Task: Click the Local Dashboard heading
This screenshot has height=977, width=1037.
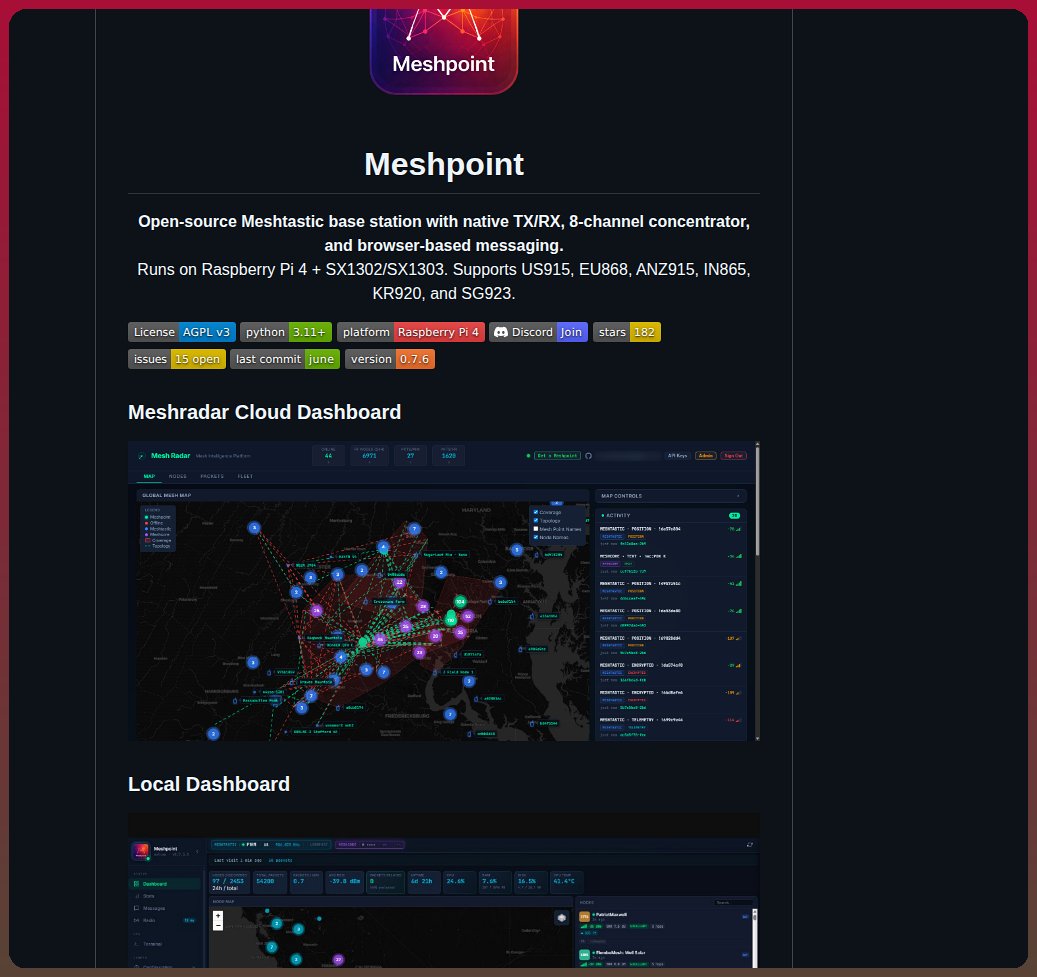Action: (x=209, y=784)
